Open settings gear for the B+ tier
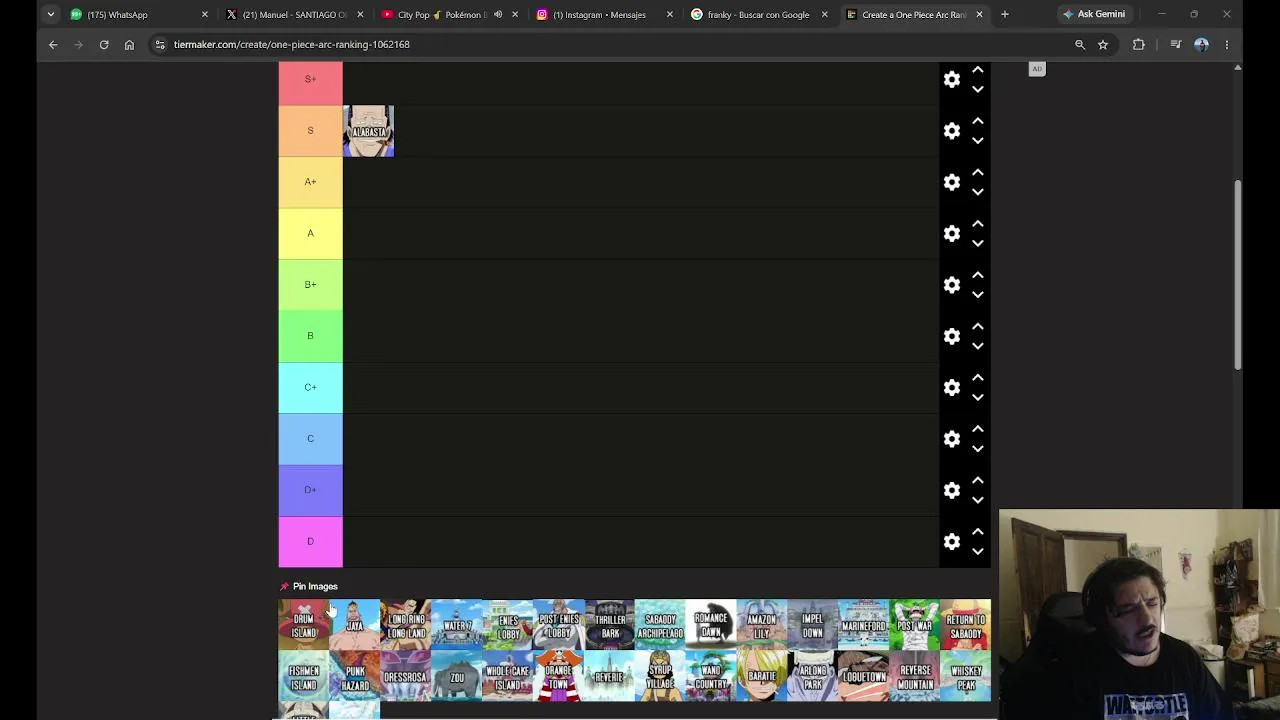 952,285
